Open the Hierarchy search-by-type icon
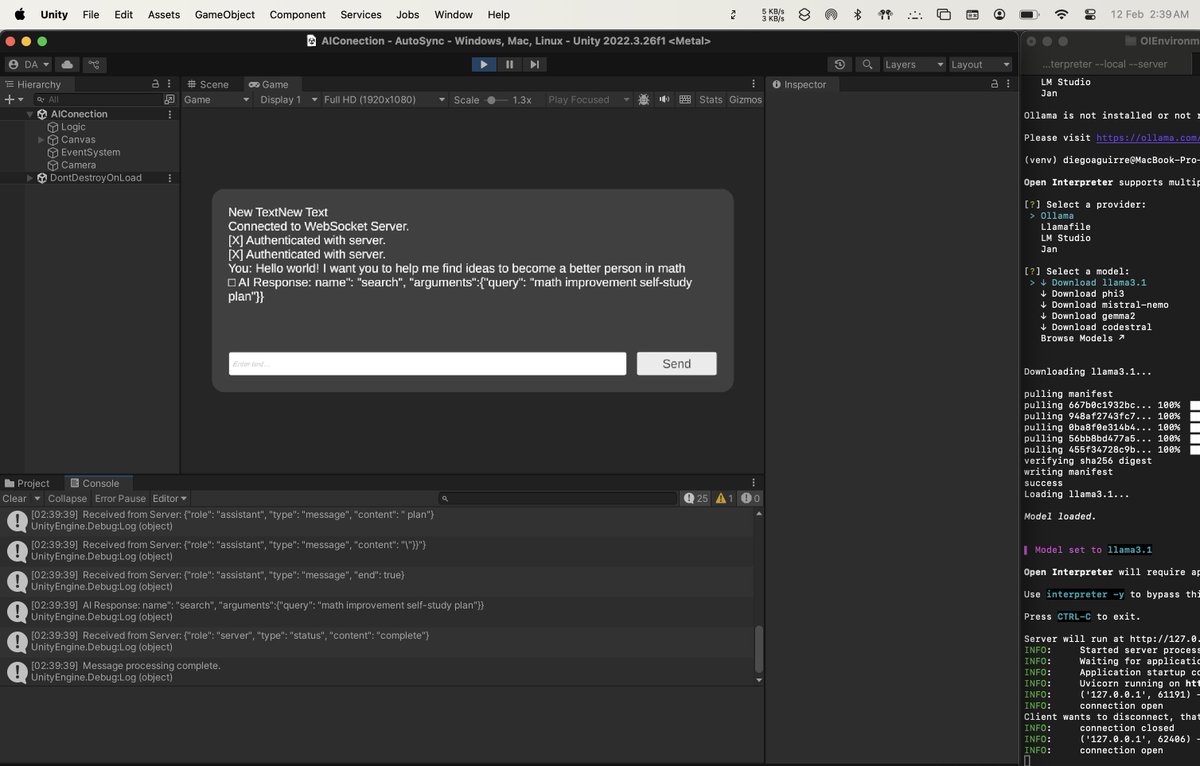The image size is (1200, 766). click(x=169, y=100)
